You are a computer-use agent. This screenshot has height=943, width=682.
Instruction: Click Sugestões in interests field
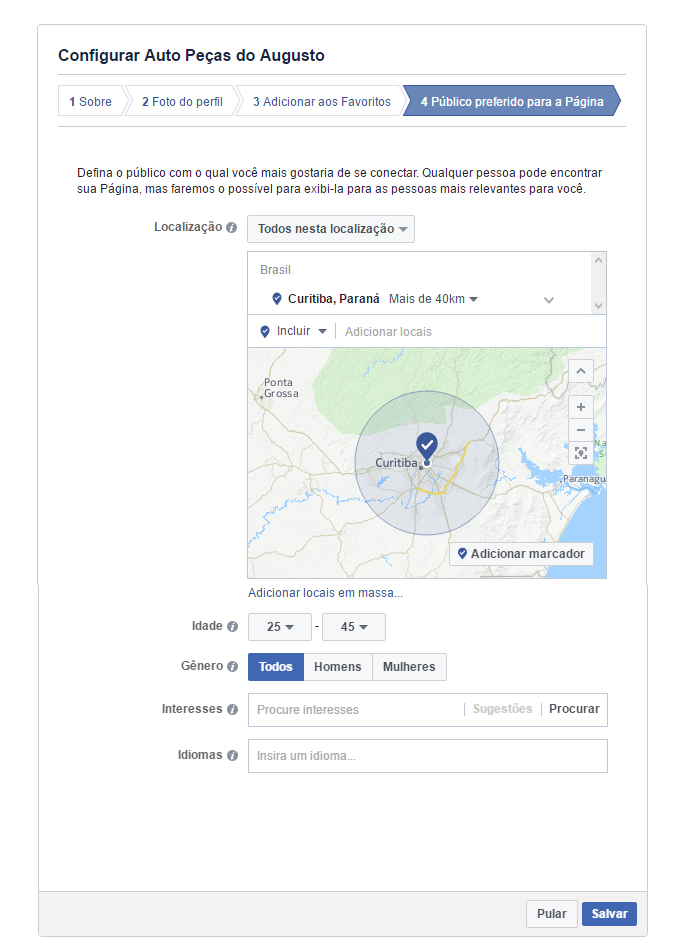(x=502, y=709)
